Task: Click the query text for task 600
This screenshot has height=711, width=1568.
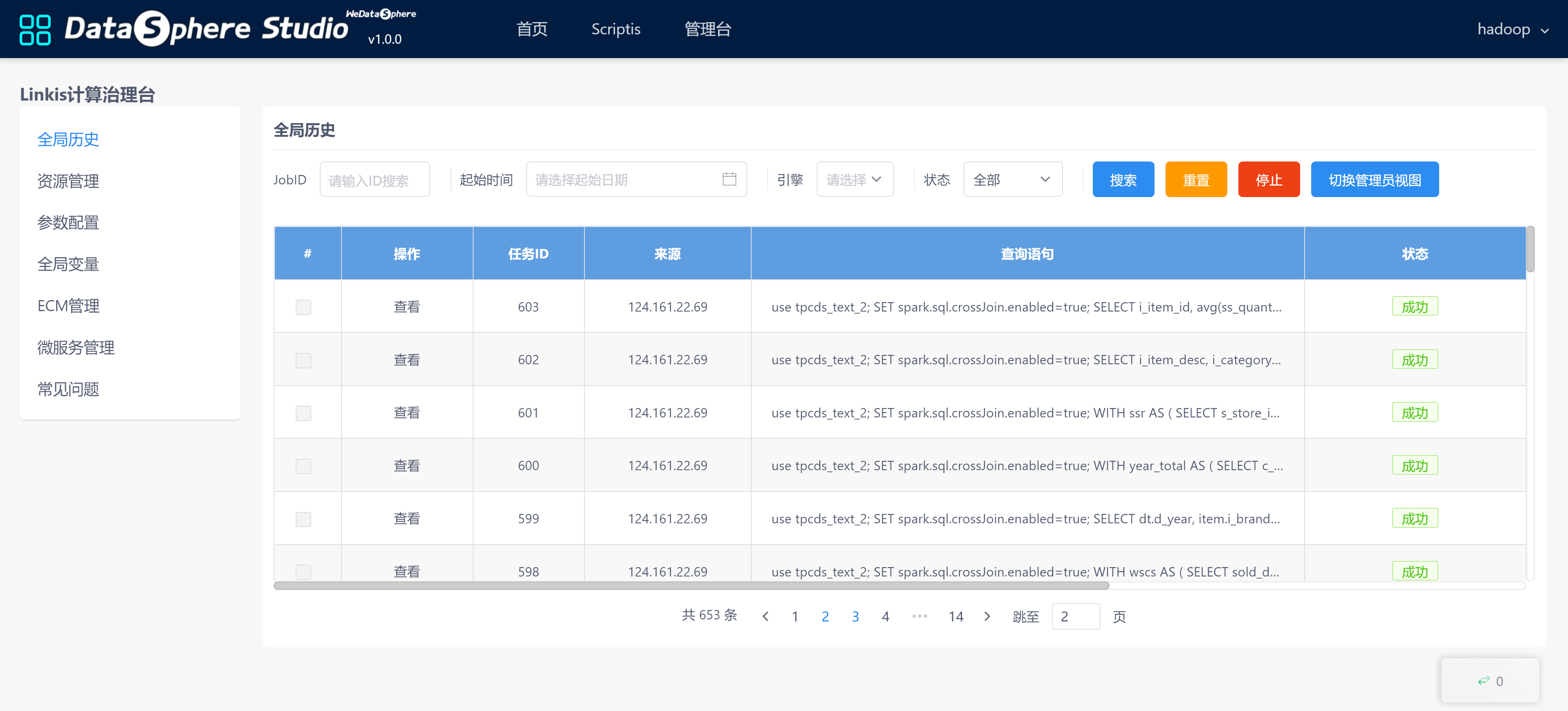Action: click(x=1027, y=466)
